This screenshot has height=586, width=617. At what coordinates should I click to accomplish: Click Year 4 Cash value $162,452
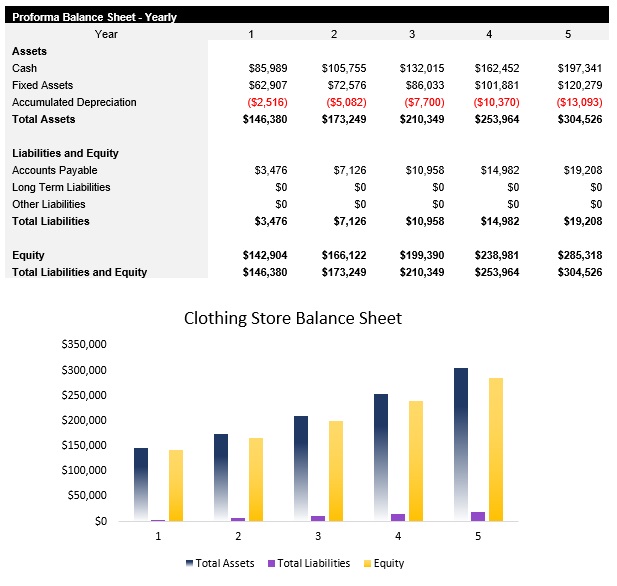497,68
